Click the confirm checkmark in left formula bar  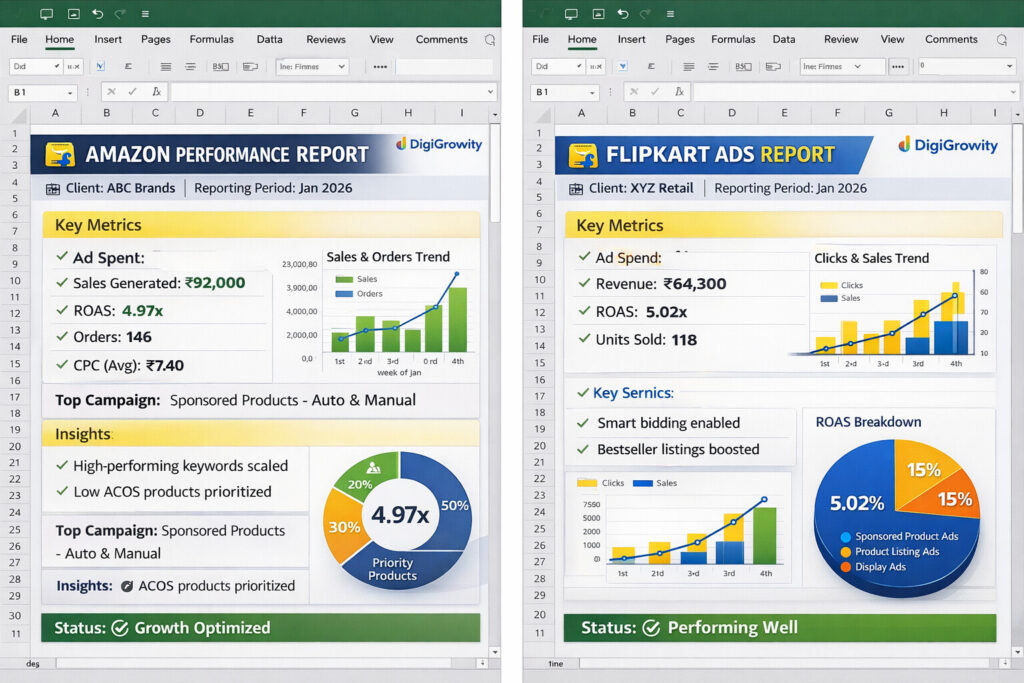point(132,92)
